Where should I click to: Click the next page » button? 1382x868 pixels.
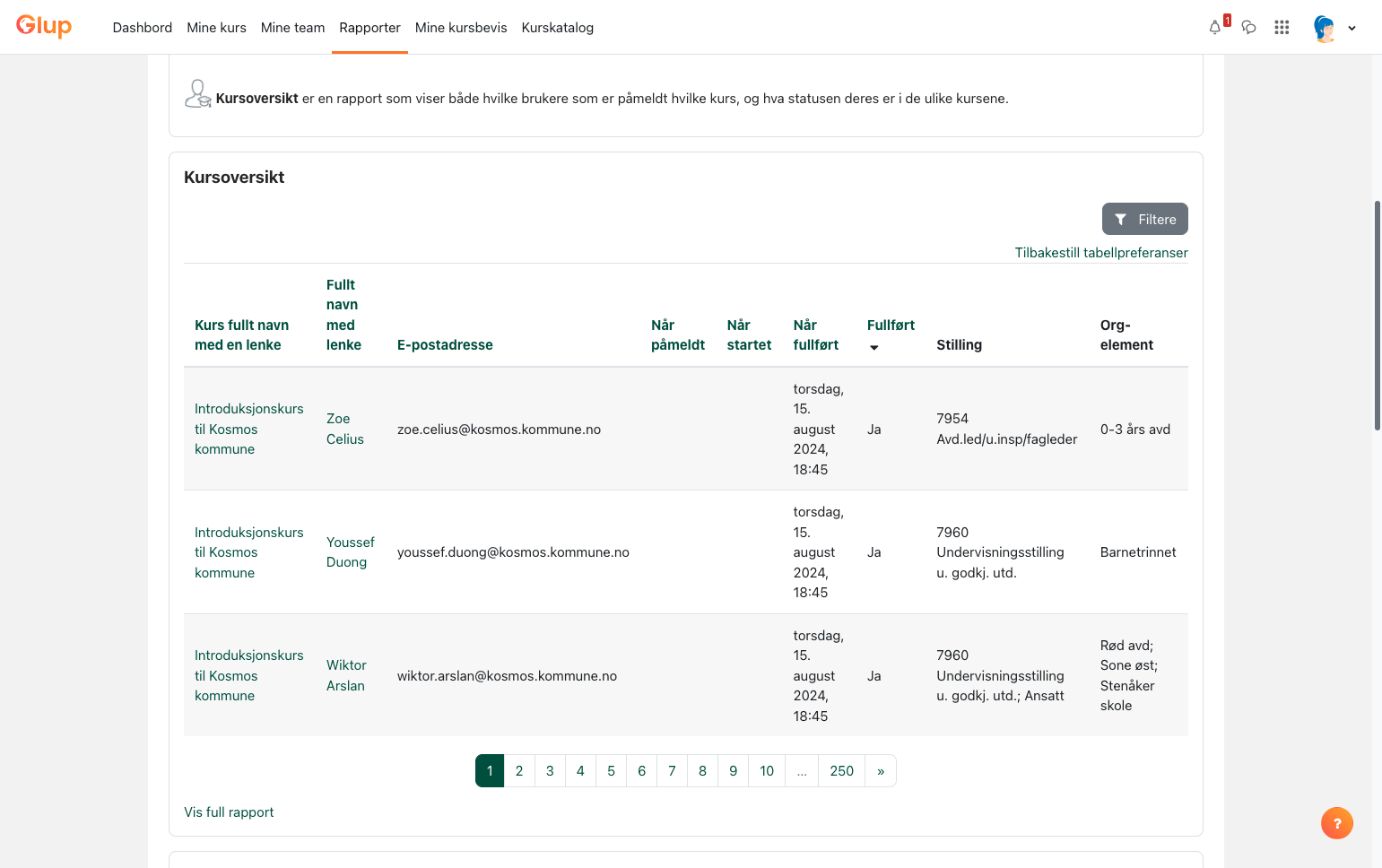[881, 771]
